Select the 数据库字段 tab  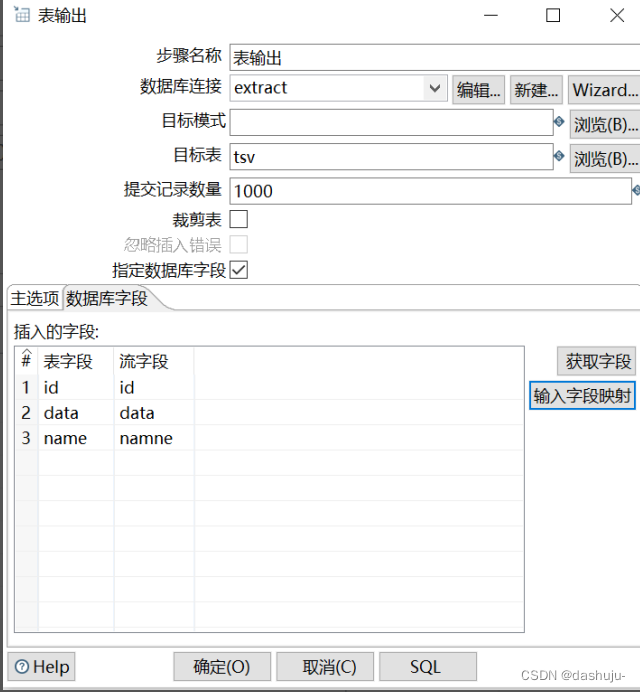pos(107,298)
